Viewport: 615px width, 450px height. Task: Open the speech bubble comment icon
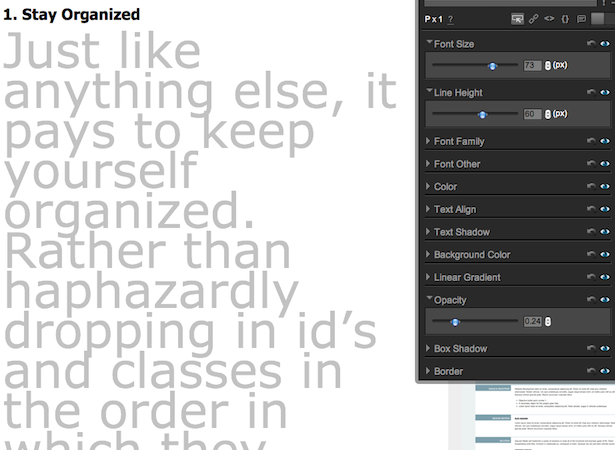(581, 19)
